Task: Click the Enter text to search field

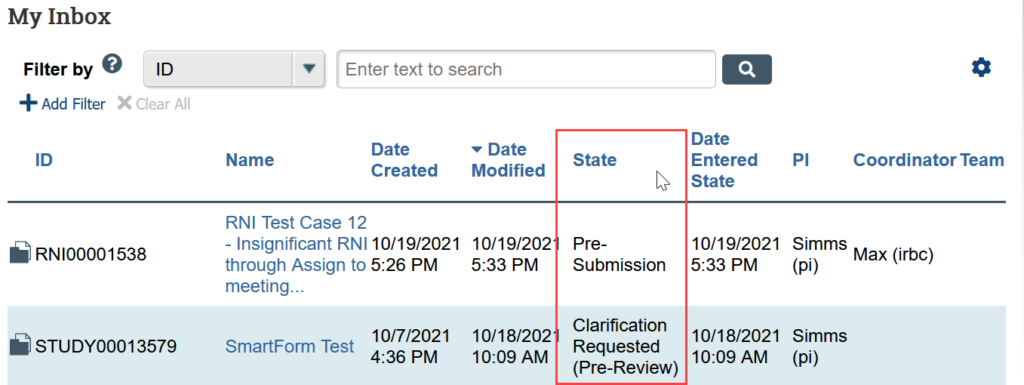Action: [526, 69]
